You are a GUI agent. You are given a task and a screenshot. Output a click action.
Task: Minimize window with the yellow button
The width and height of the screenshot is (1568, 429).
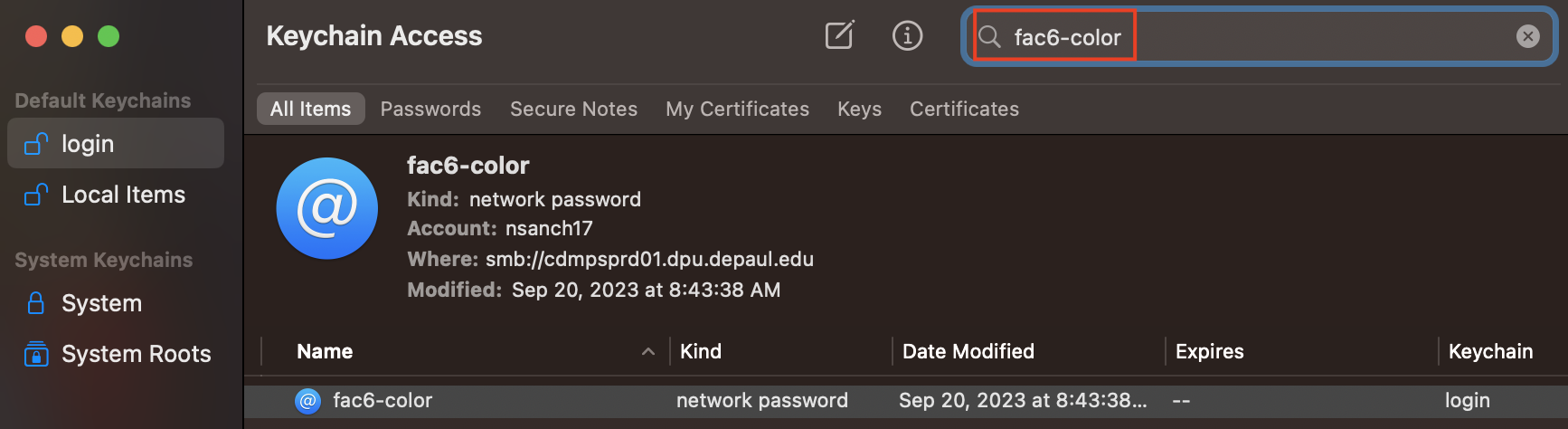pos(72,36)
